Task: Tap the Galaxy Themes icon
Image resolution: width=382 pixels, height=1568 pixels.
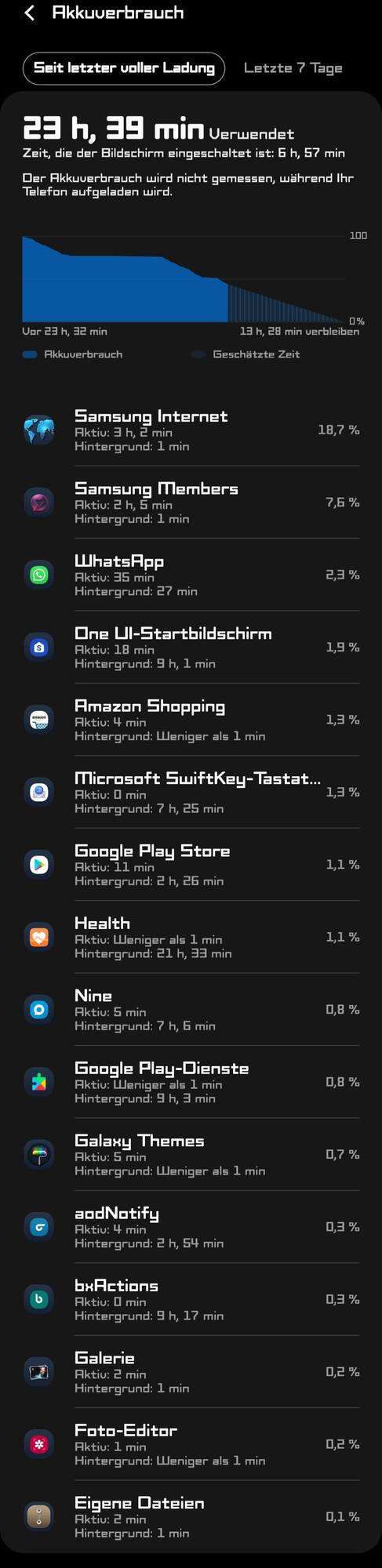Action: coord(39,1154)
